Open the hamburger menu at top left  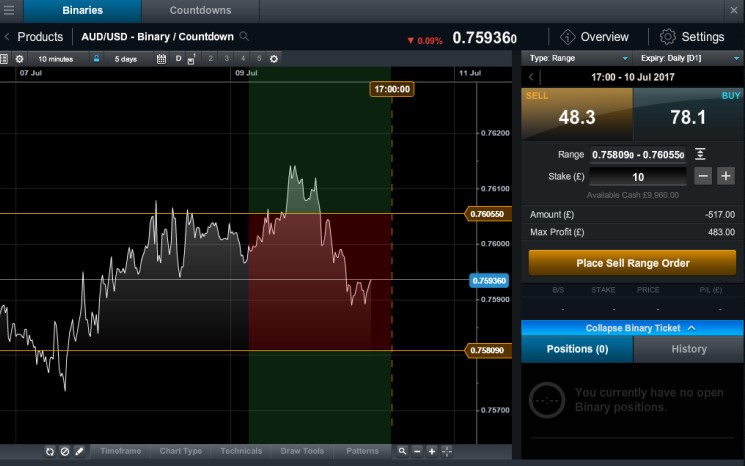pyautogui.click(x=9, y=11)
